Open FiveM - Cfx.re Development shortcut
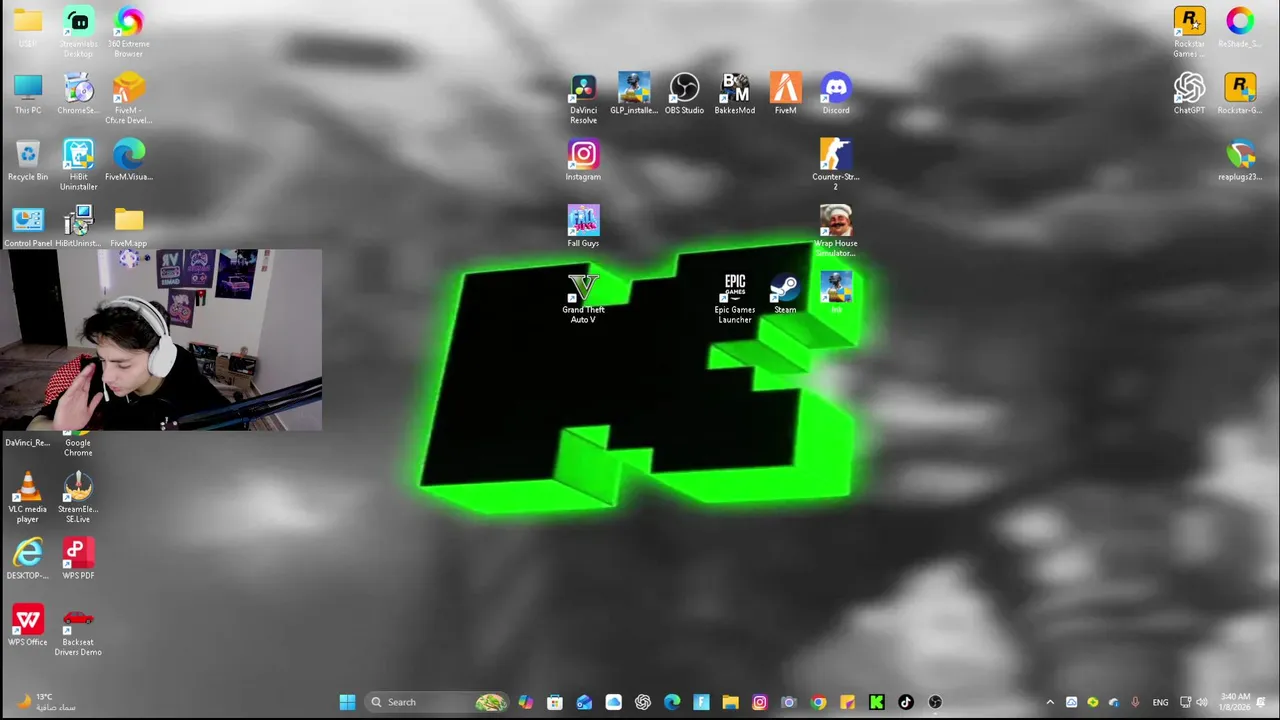The height and width of the screenshot is (720, 1280). coord(129,98)
